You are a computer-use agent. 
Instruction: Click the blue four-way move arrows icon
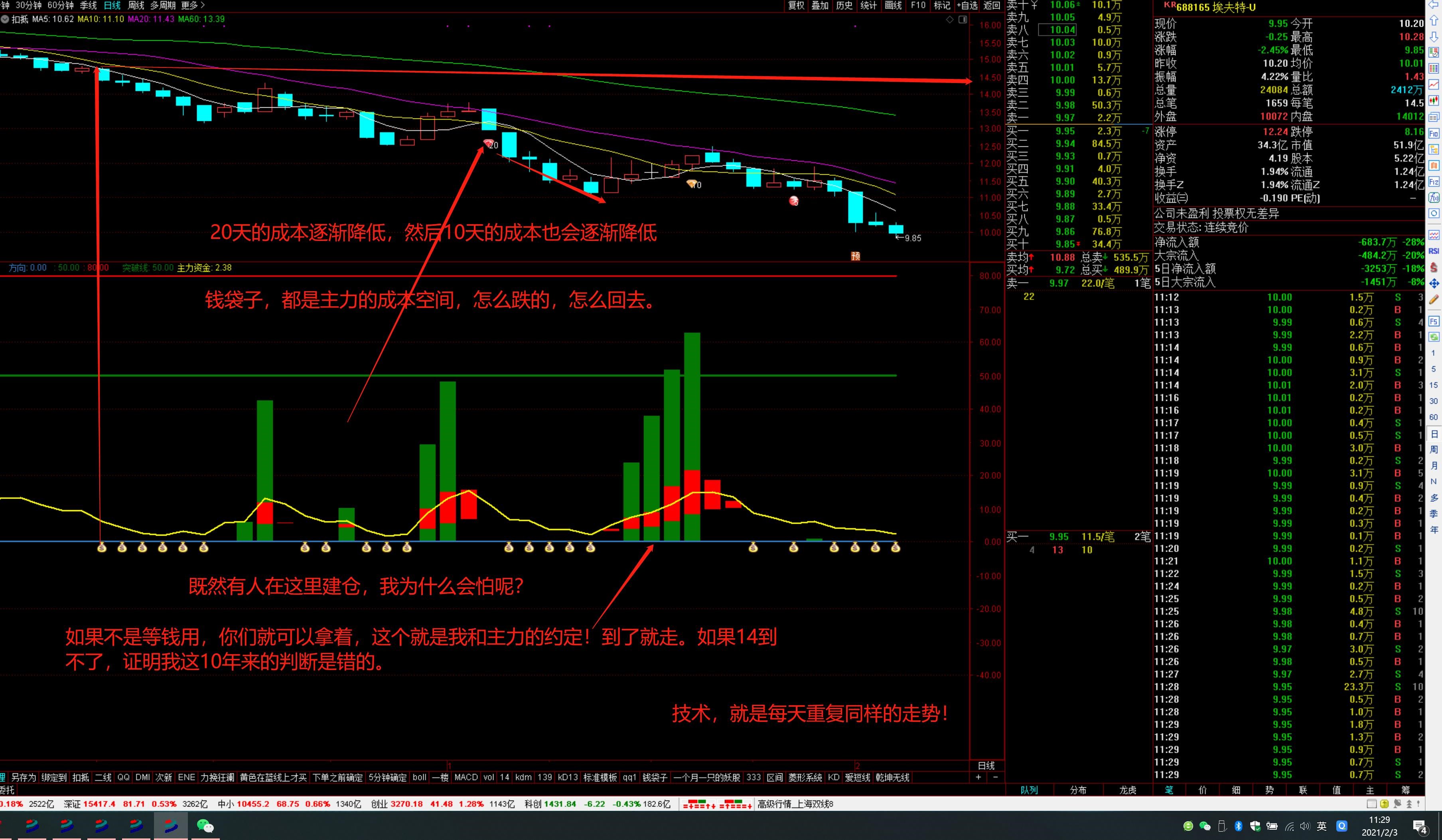pyautogui.click(x=1434, y=283)
